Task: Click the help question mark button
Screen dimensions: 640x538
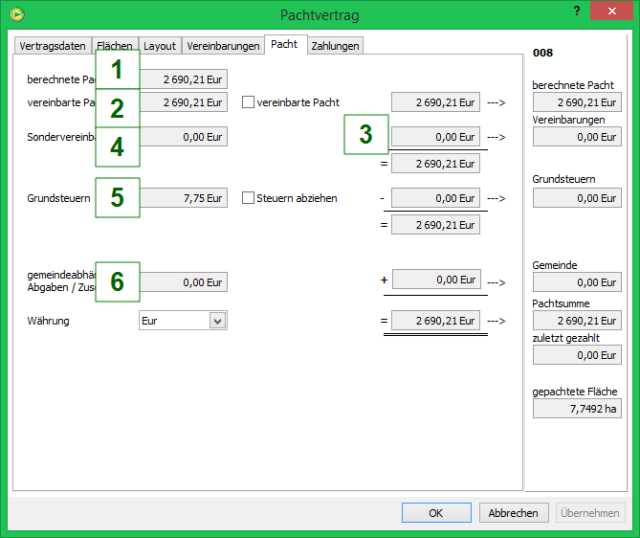Action: coord(576,11)
